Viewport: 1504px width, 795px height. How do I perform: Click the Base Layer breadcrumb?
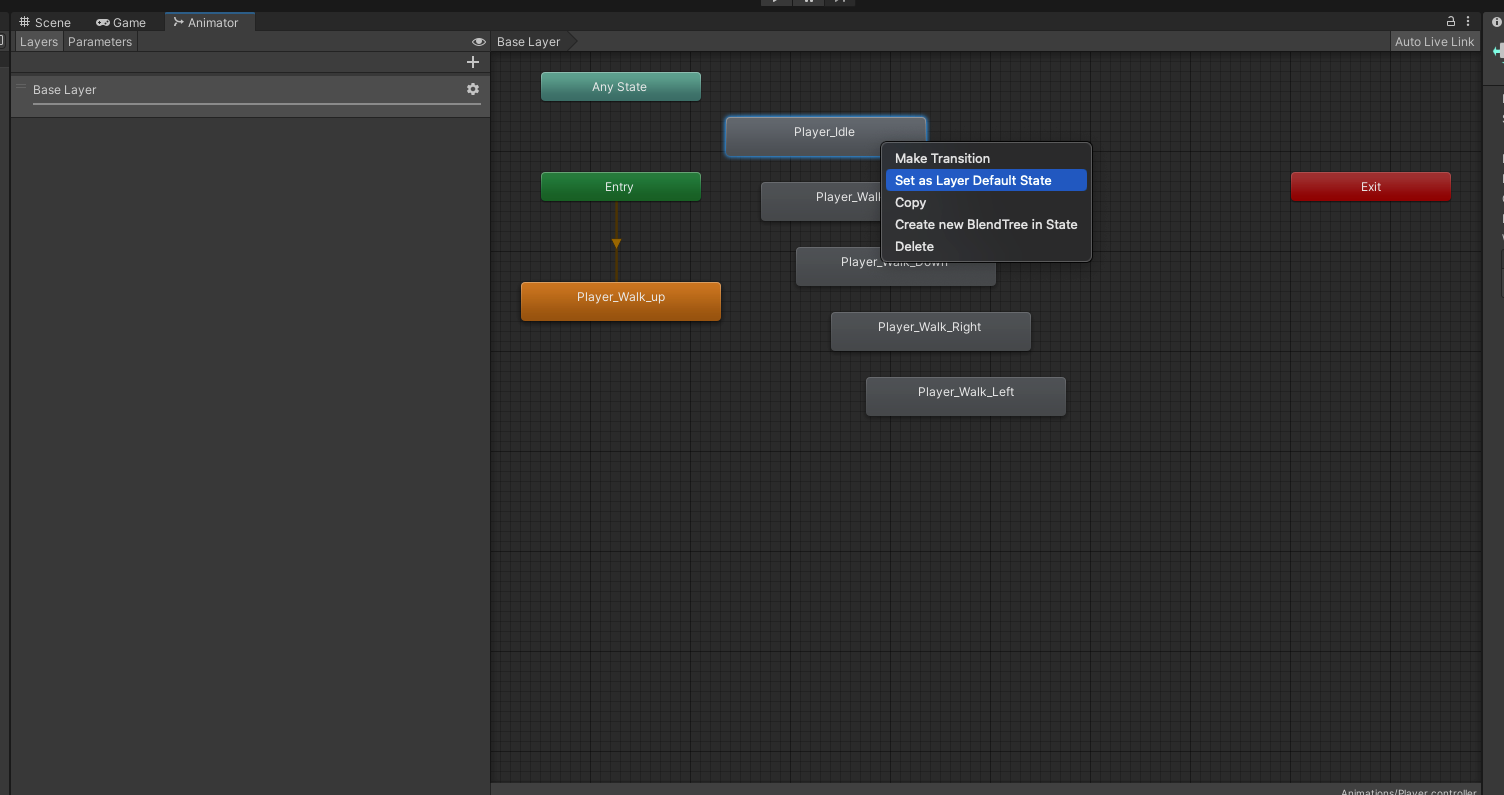point(529,42)
